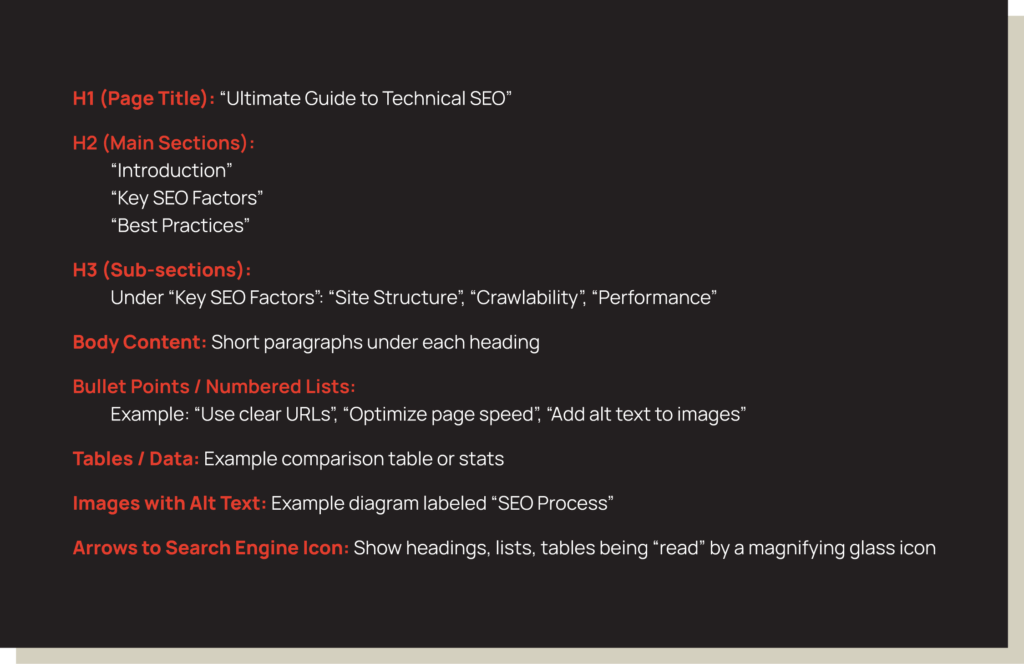
Task: Click the "Bullet Points / Numbered Lists:" label
Action: (x=214, y=387)
